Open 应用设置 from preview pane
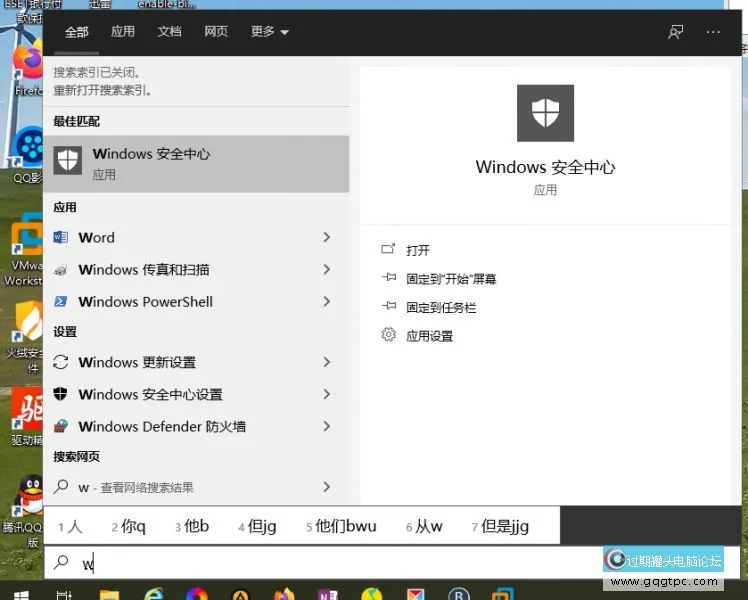The width and height of the screenshot is (748, 600). 429,336
